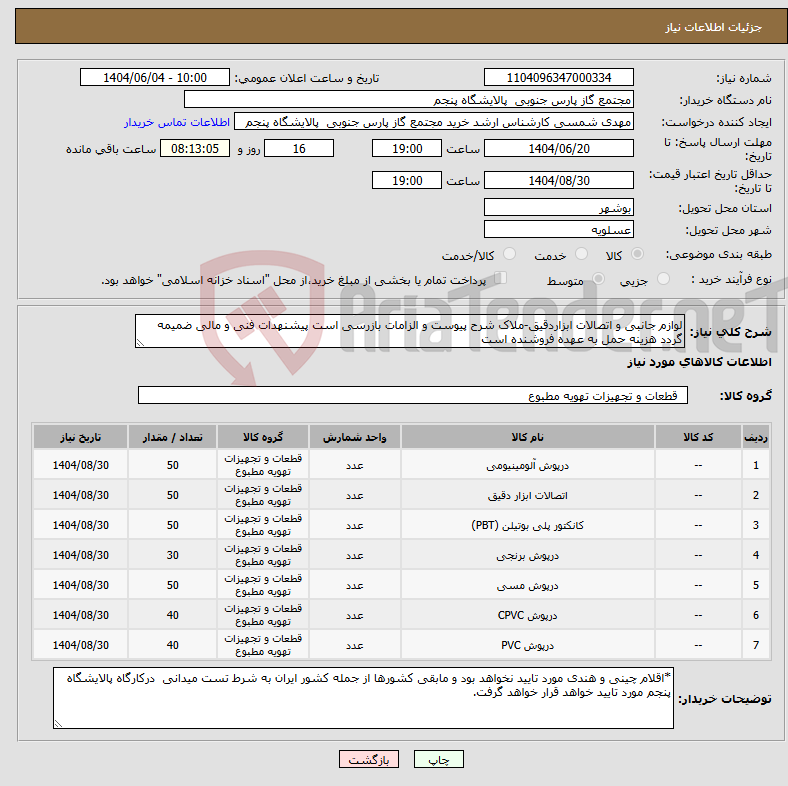Click the buyer name field مجتمع گاز پارس جنوبی
788x786 pixels.
(409, 100)
